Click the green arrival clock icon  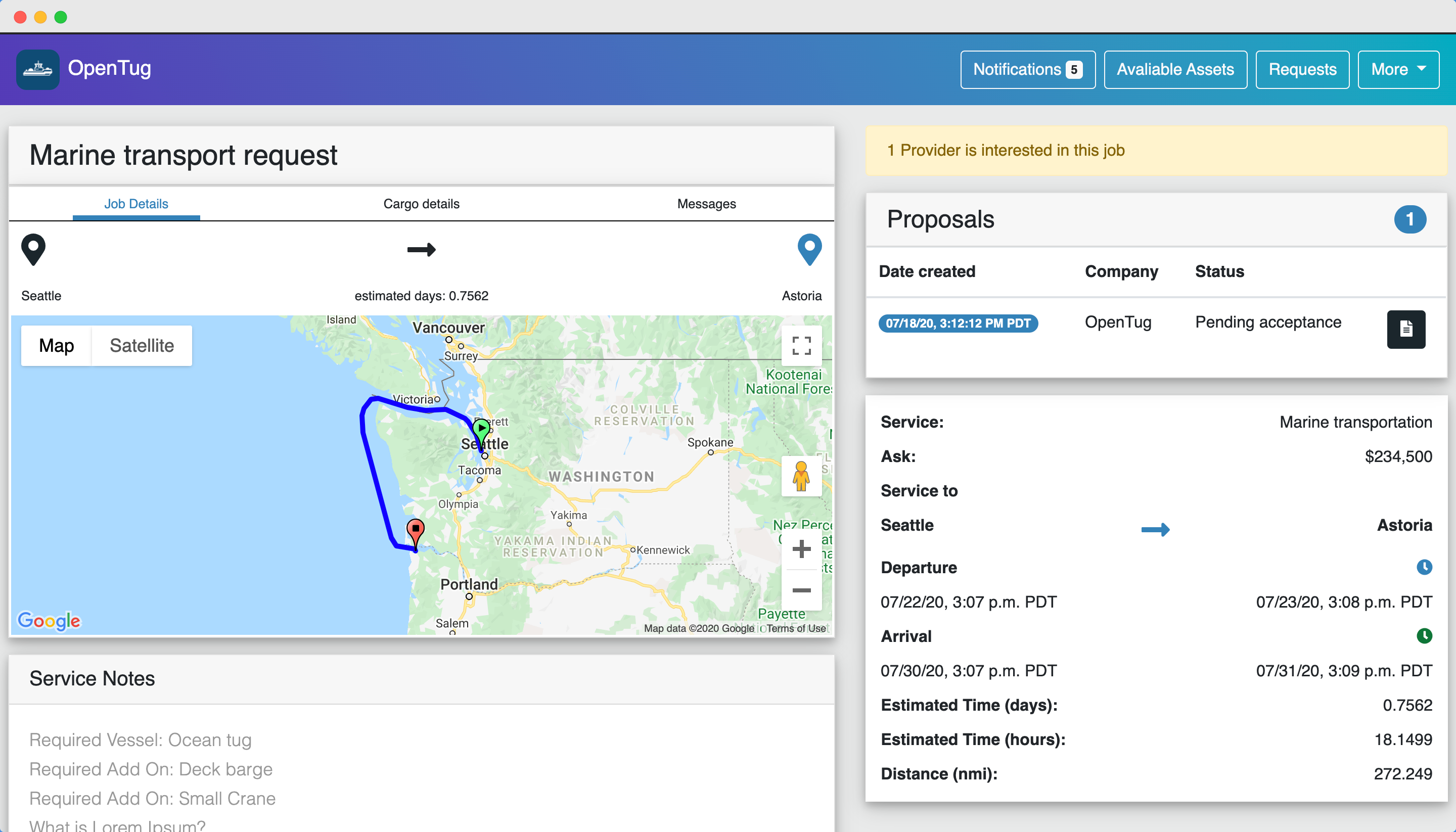click(1424, 635)
